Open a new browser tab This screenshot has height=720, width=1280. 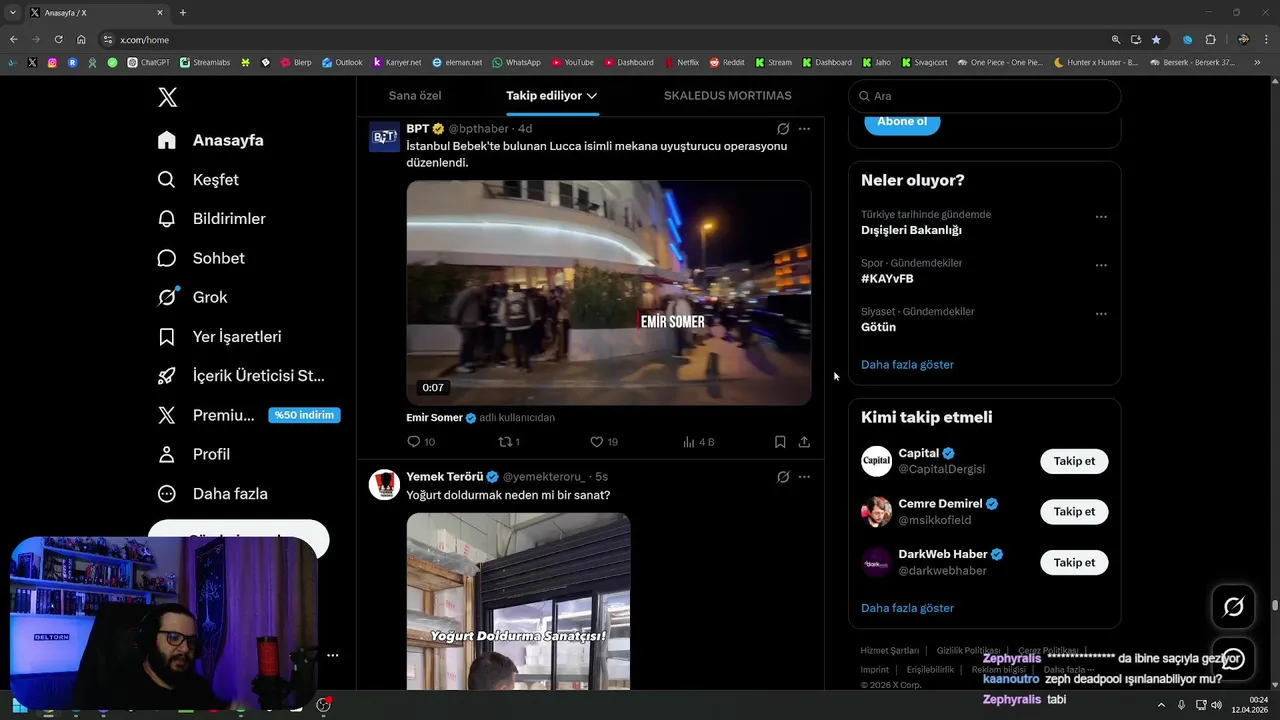pos(182,13)
